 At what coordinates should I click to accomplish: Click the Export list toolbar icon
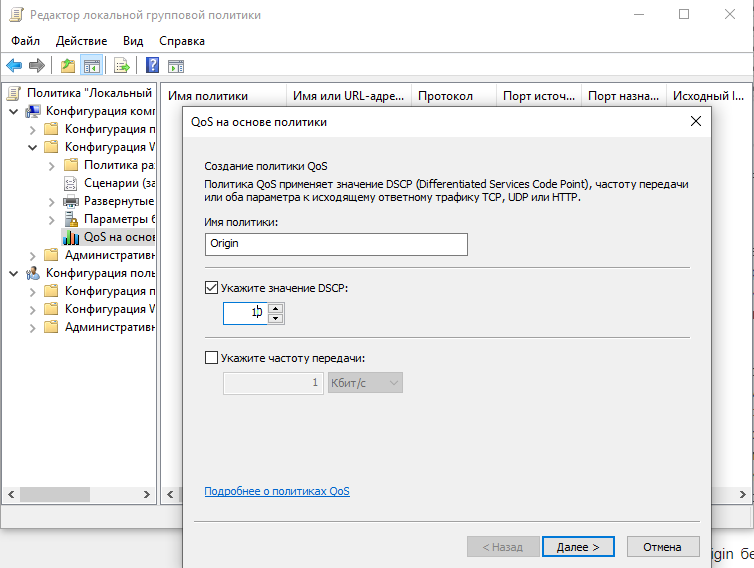(122, 65)
